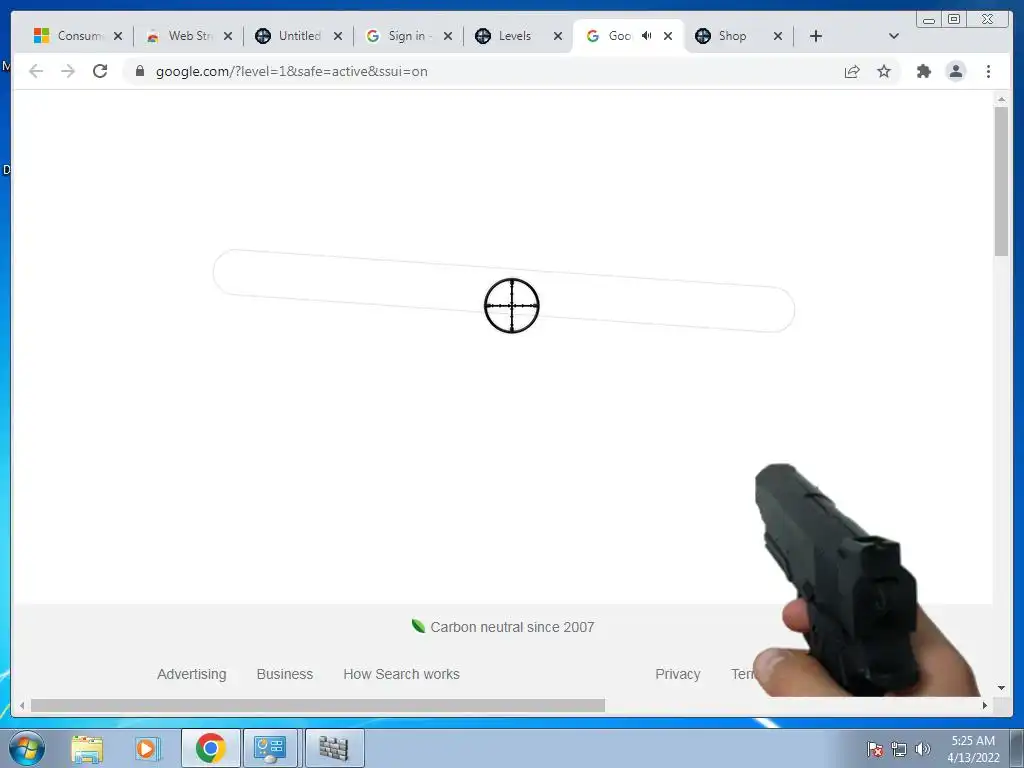Open the firewall brick wall taskbar item
The height and width of the screenshot is (768, 1024).
(334, 748)
